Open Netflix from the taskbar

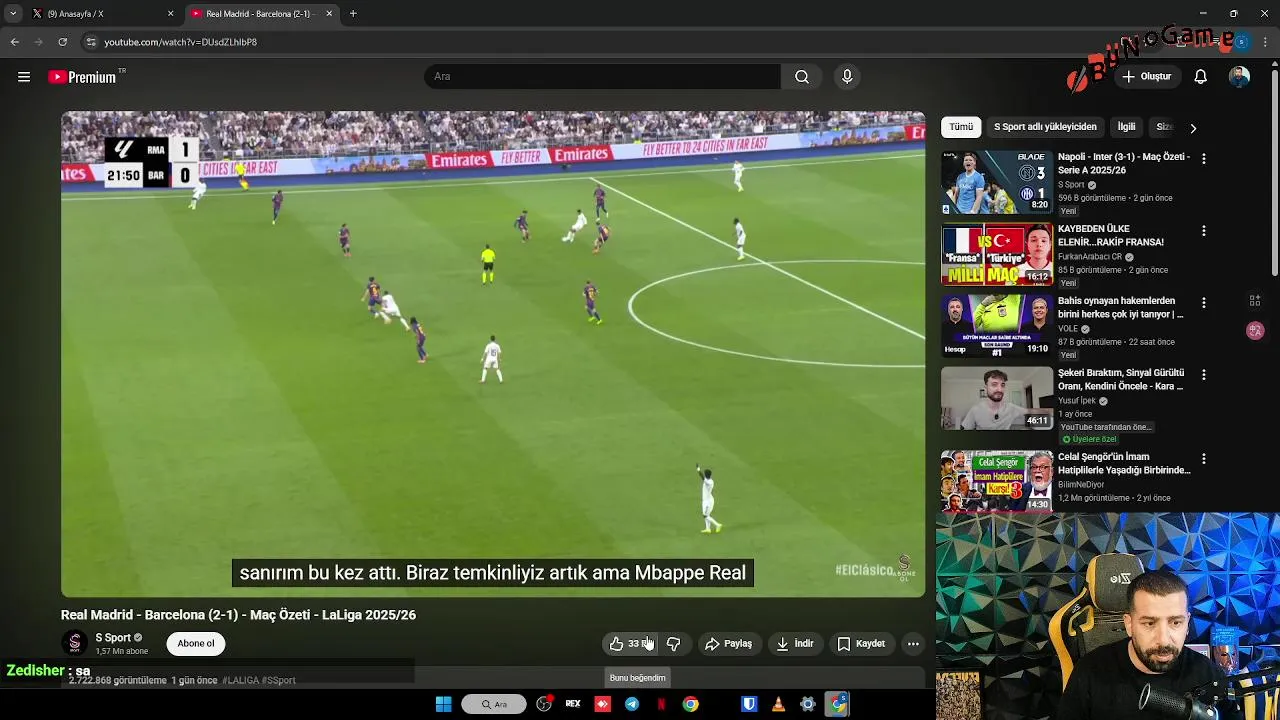661,704
